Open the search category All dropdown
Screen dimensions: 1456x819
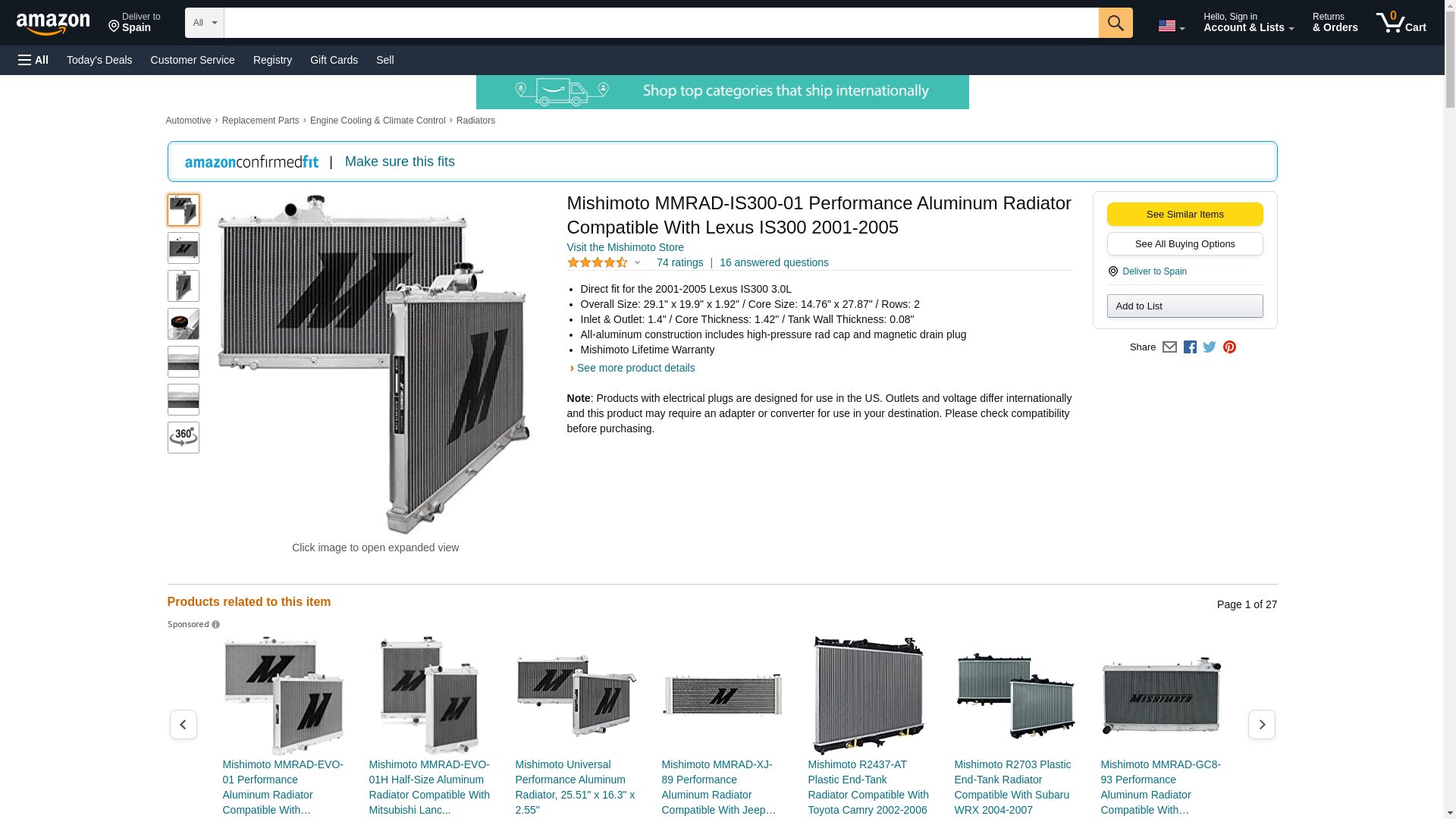coord(204,23)
